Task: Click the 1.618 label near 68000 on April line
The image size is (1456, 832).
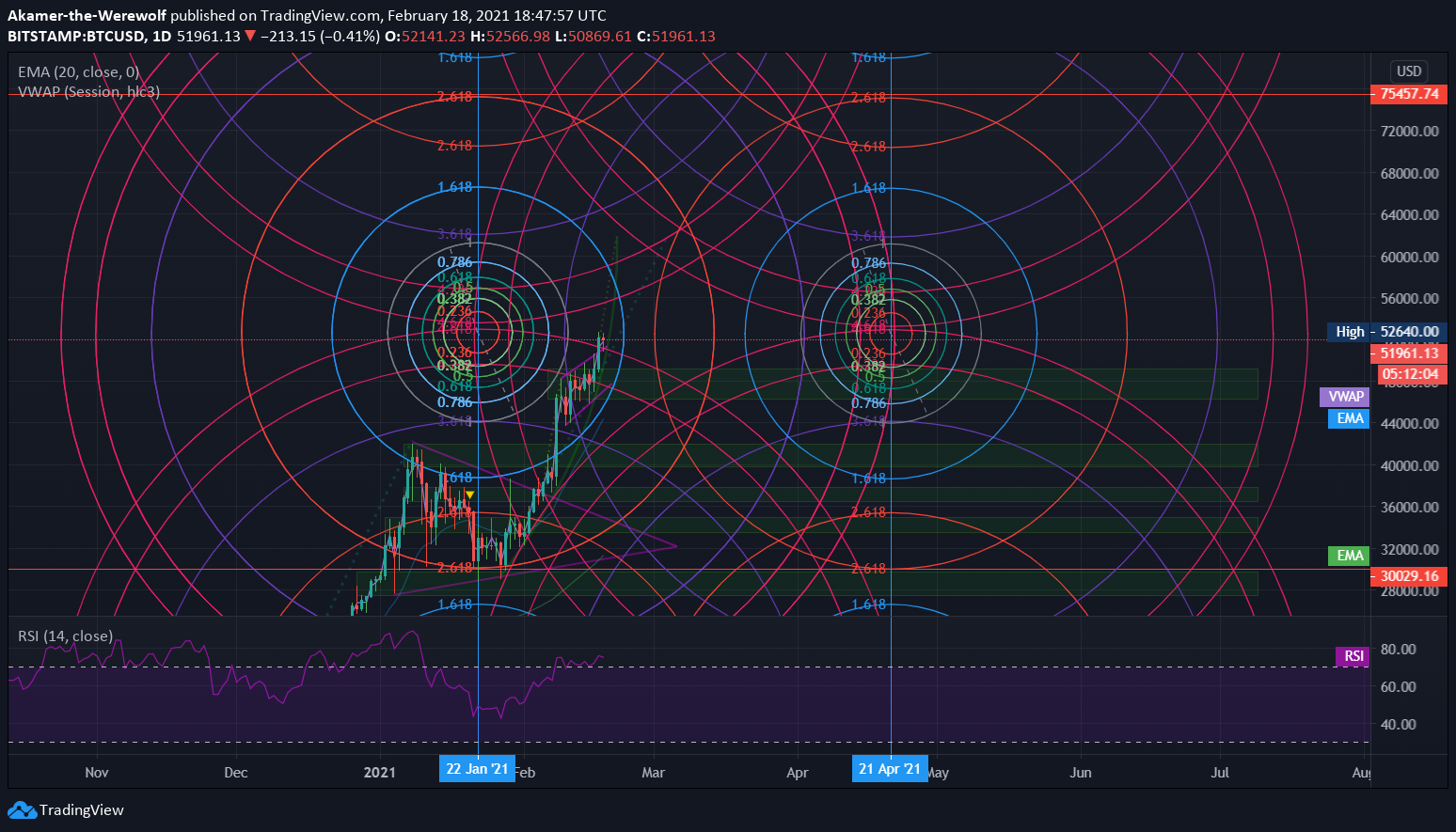Action: [868, 188]
